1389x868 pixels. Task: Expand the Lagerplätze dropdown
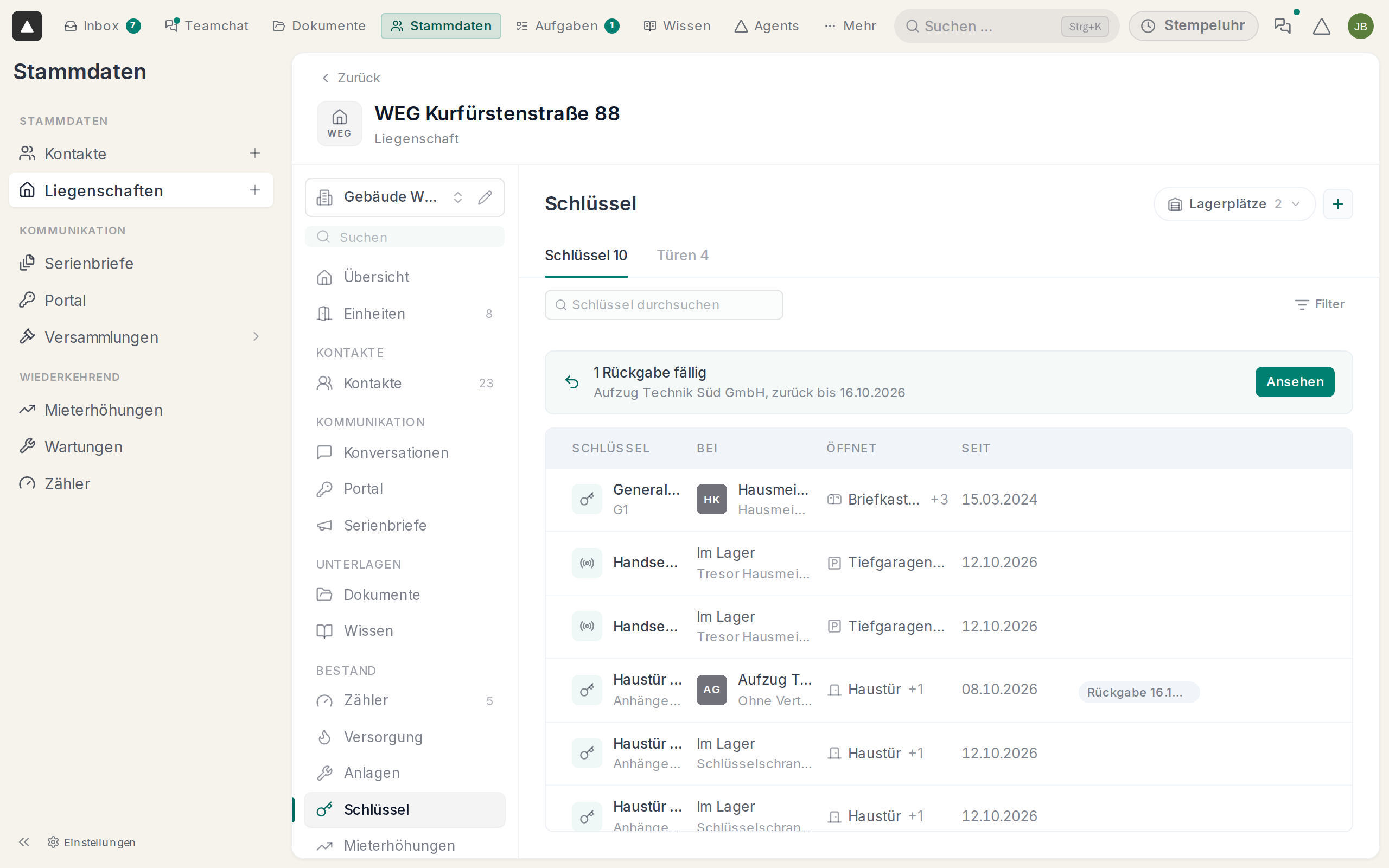(1234, 204)
